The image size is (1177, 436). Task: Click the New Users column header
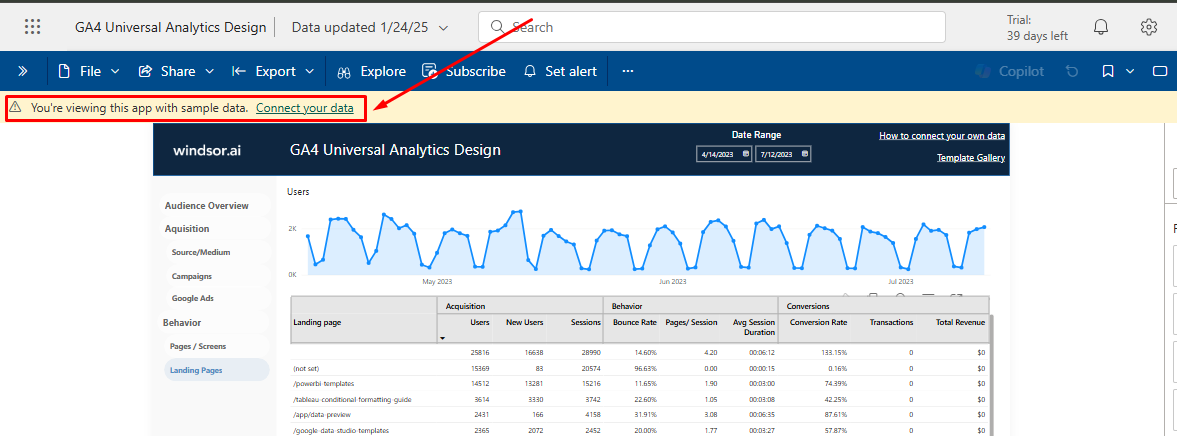pyautogui.click(x=525, y=322)
